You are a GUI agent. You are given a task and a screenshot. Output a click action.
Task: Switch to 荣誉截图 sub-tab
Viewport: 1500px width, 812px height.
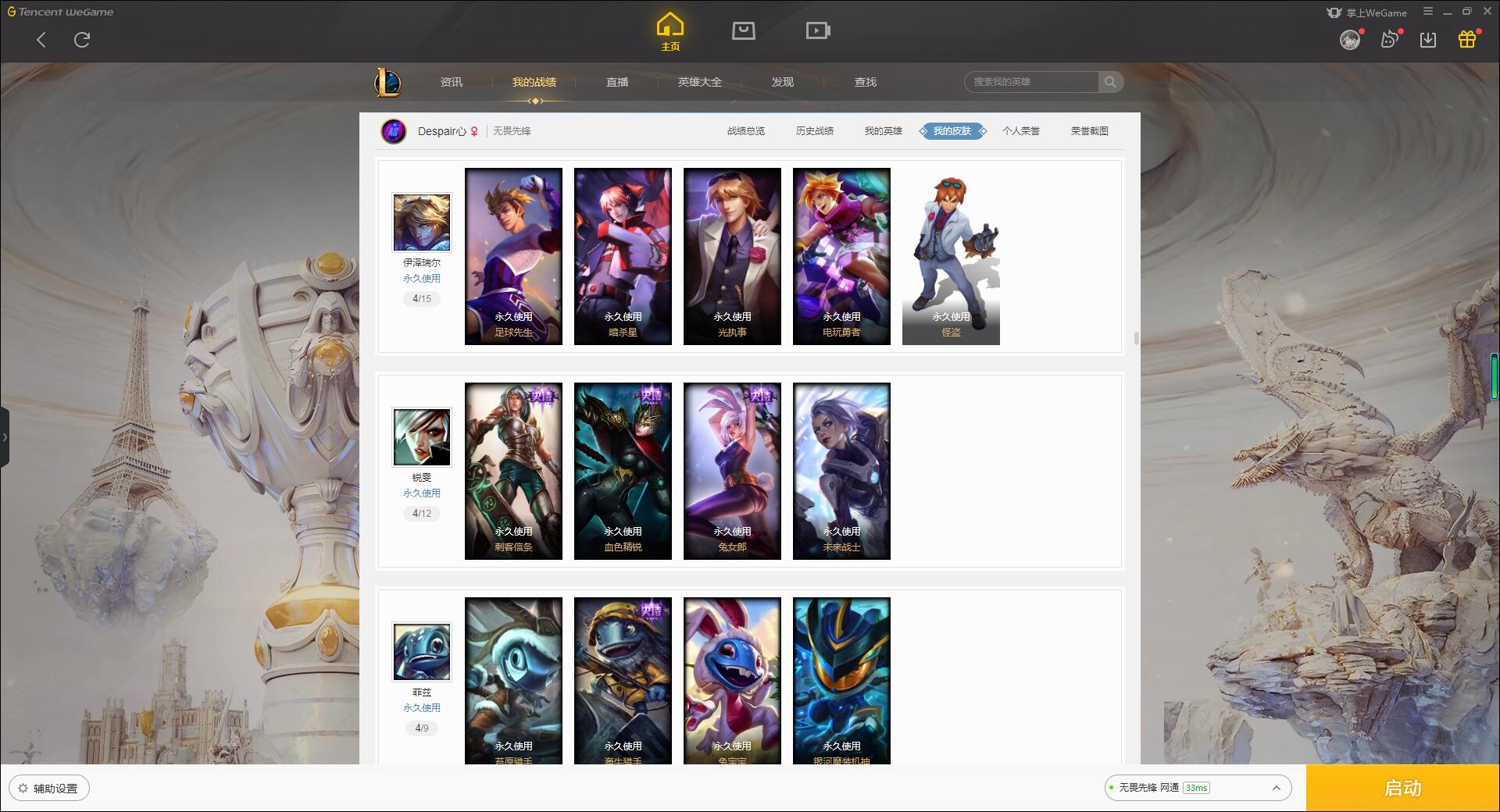point(1090,131)
